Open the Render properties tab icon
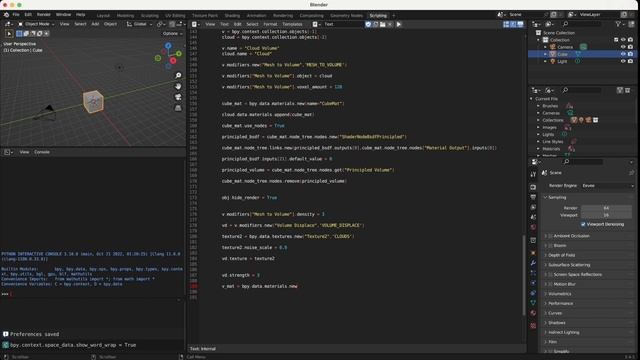The height and width of the screenshot is (360, 640). point(533,187)
